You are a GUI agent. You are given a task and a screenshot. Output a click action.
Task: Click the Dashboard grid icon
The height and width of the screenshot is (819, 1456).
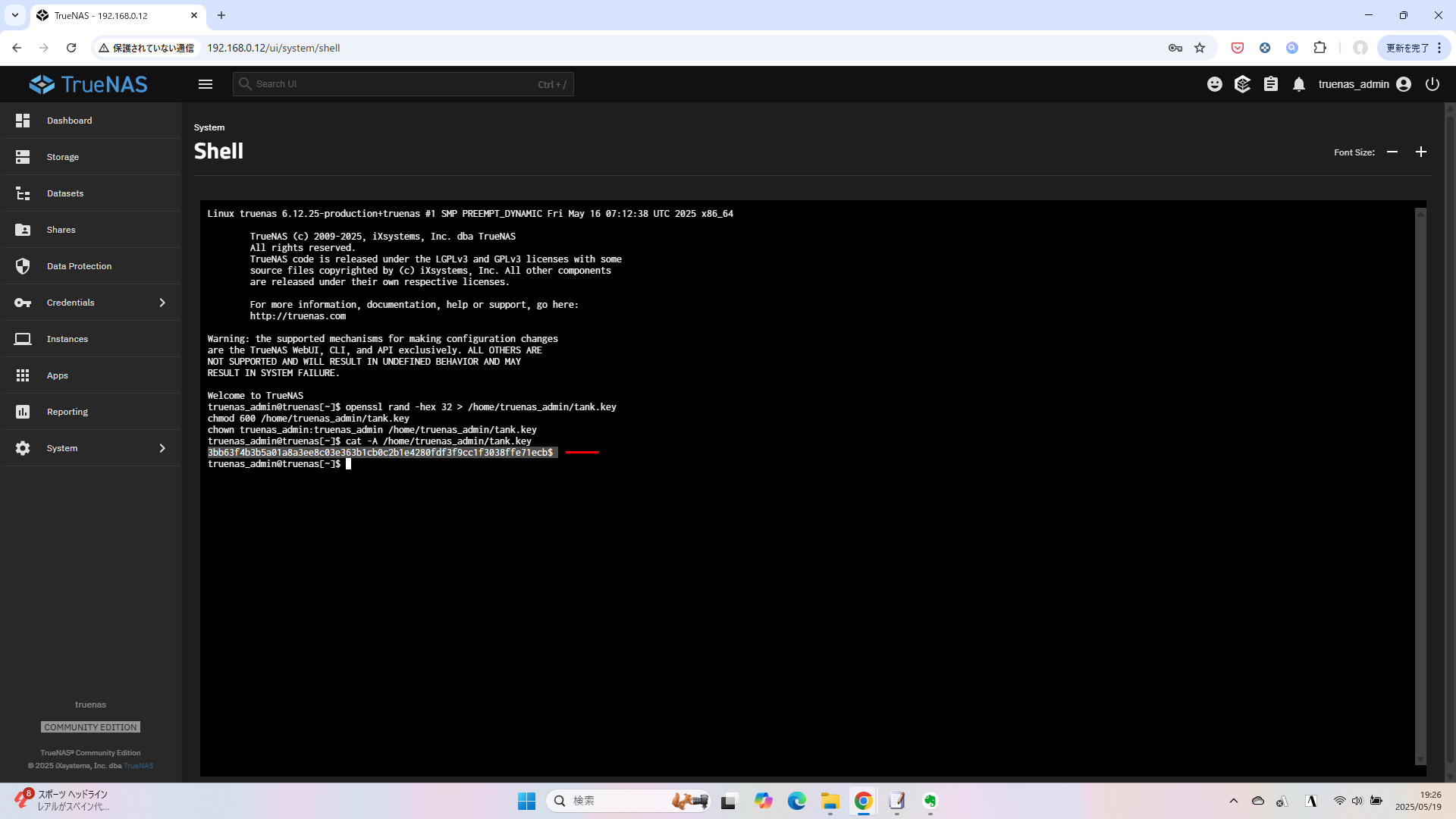[x=23, y=121]
